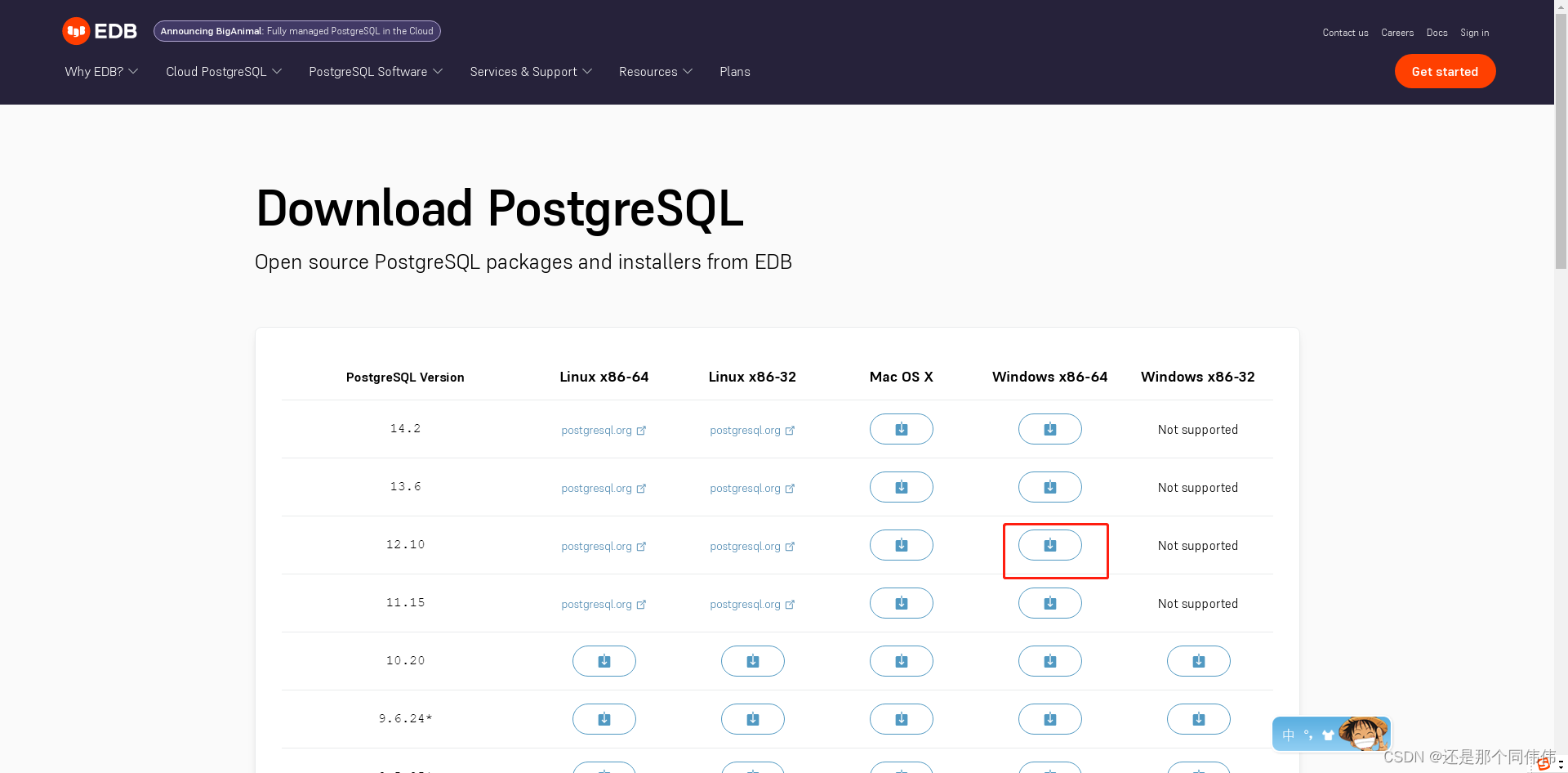Click the Windows x86-32 column header

pos(1198,377)
